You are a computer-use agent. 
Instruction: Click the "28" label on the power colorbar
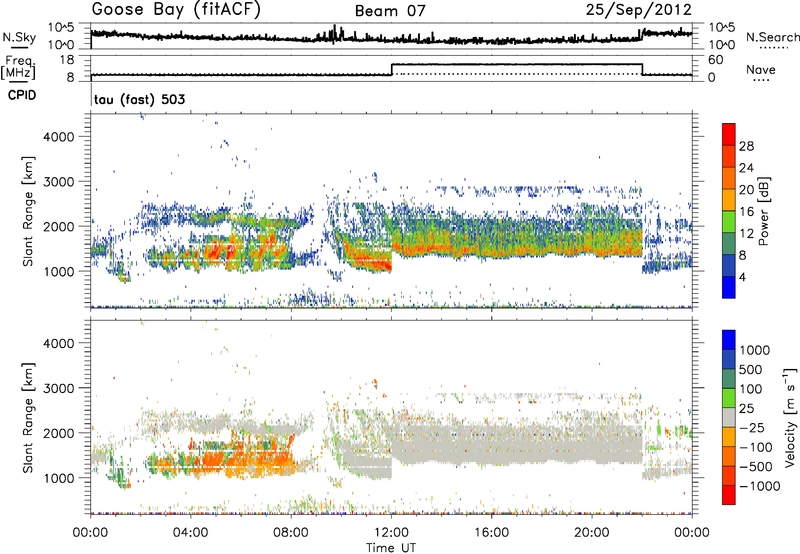pos(746,146)
